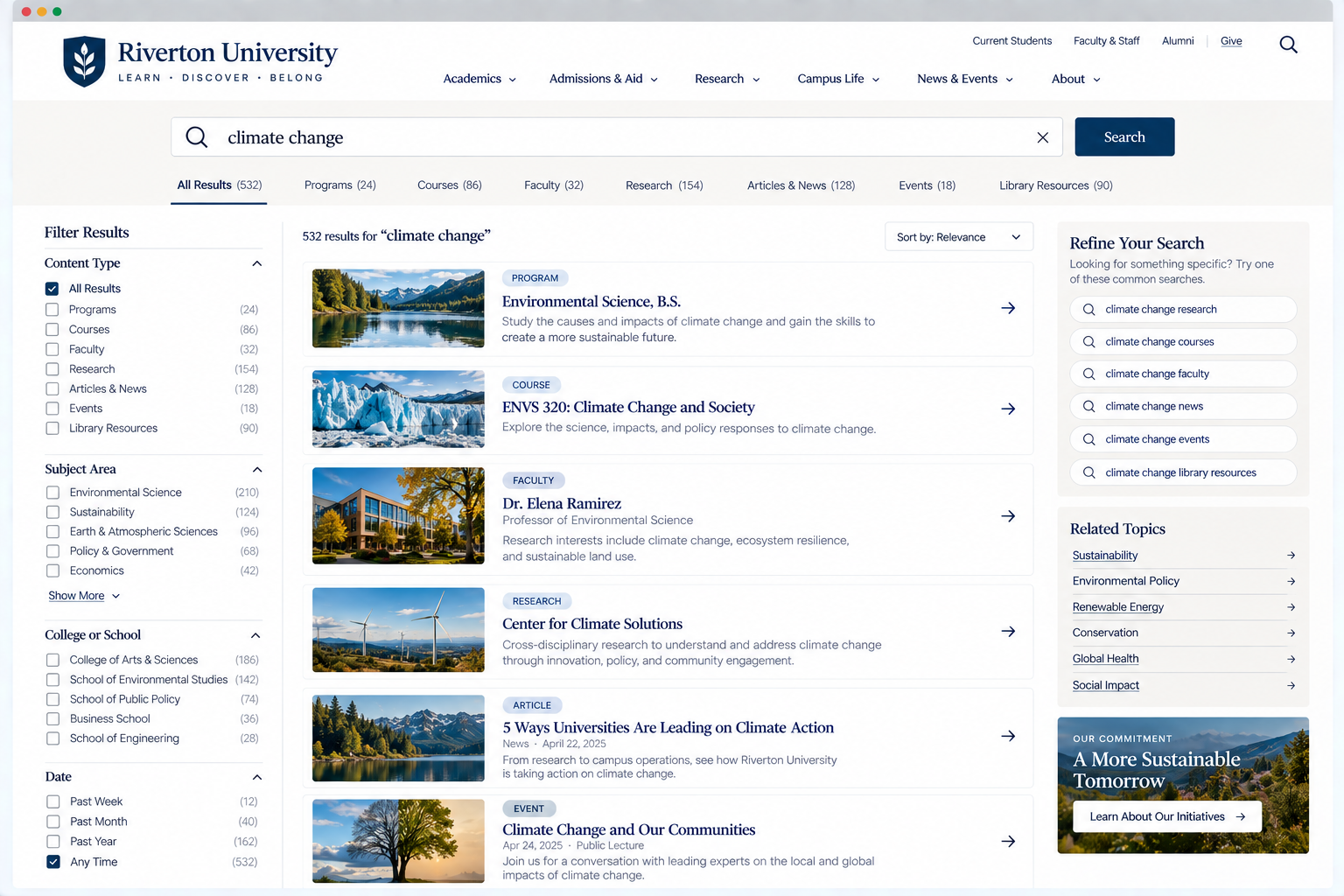The width and height of the screenshot is (1344, 896).
Task: Check the Past Month date checkbox
Action: pos(52,822)
